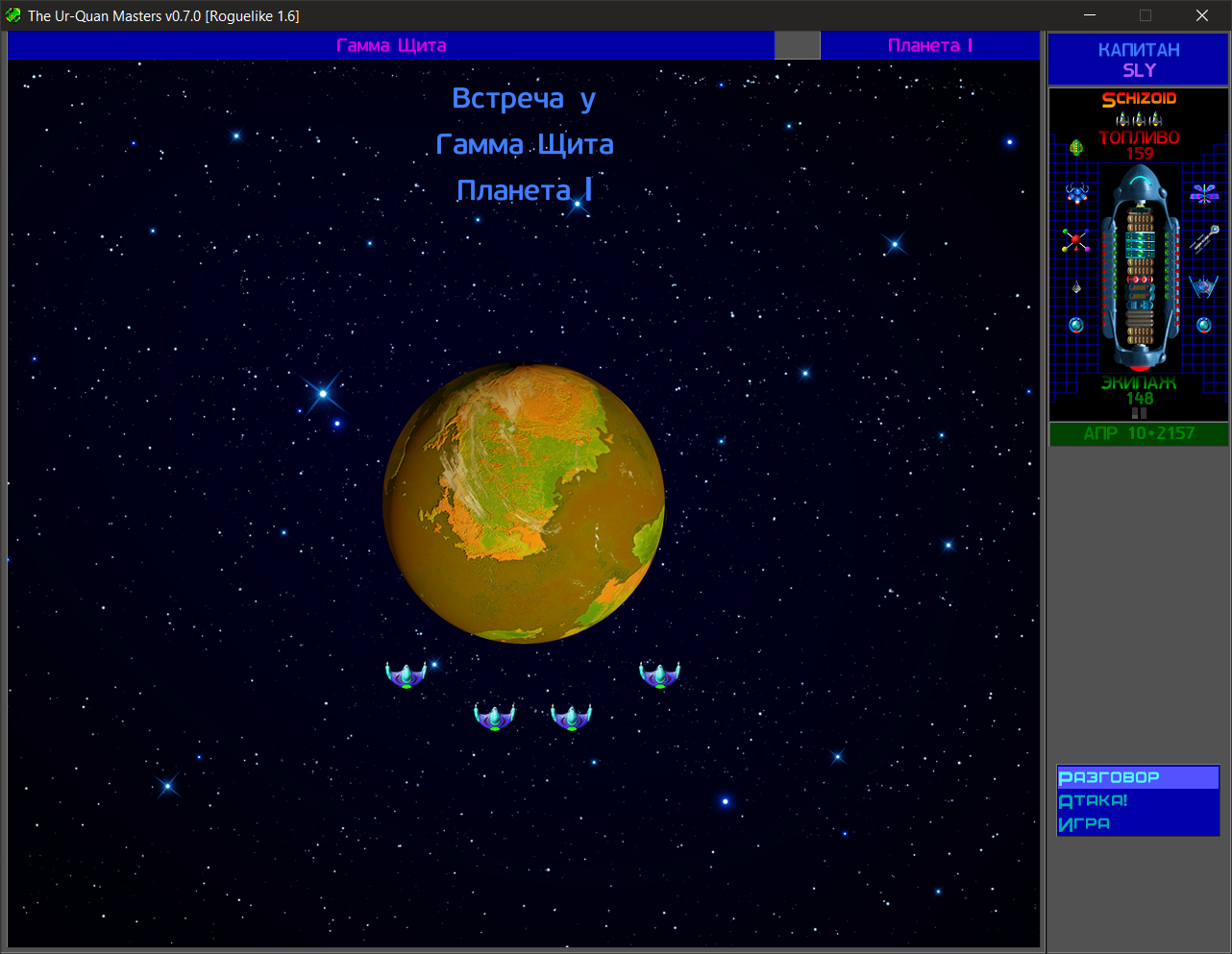The image size is (1232, 954).
Task: Choose АТАКА! from the encounter menu
Action: tap(1138, 800)
